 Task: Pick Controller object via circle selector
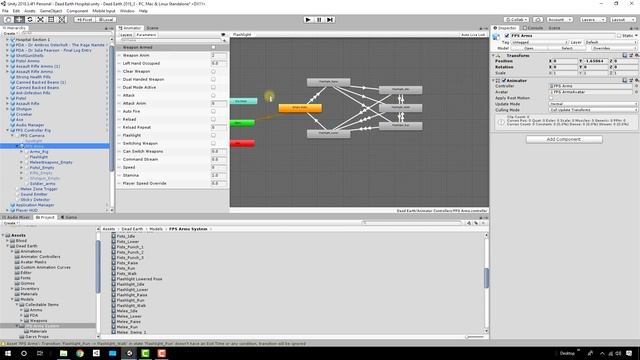point(636,86)
